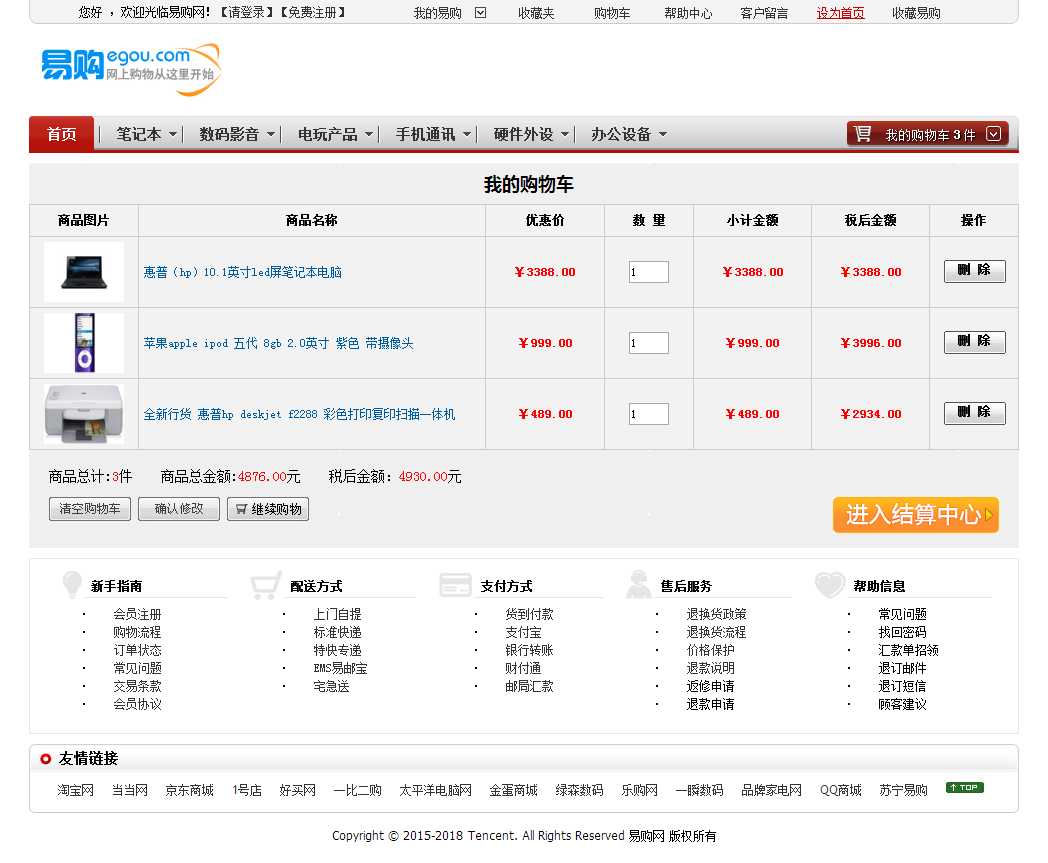Click the green TOP icon
The width and height of the screenshot is (1048, 863).
tap(964, 788)
